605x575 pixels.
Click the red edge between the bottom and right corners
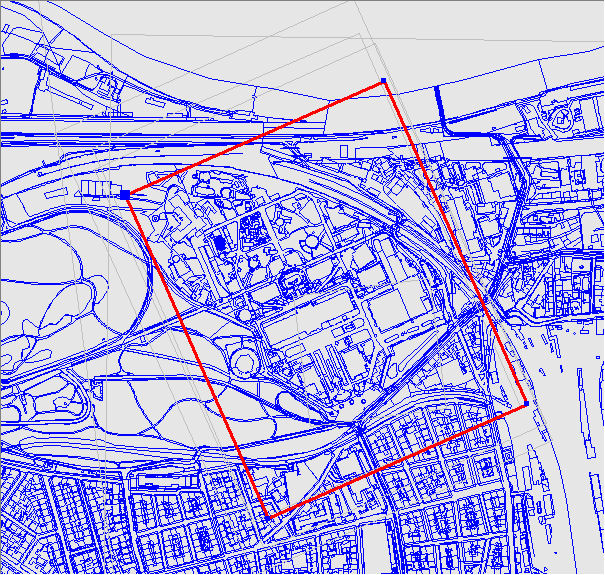pos(398,460)
